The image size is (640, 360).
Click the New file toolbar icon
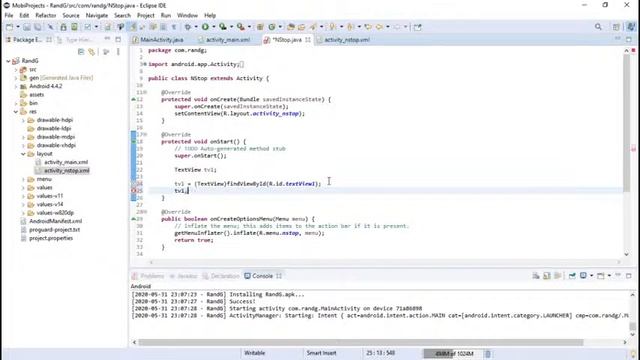pos(9,27)
